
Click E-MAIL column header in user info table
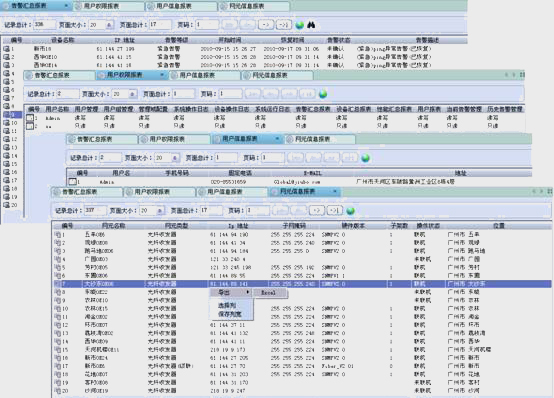313,173
